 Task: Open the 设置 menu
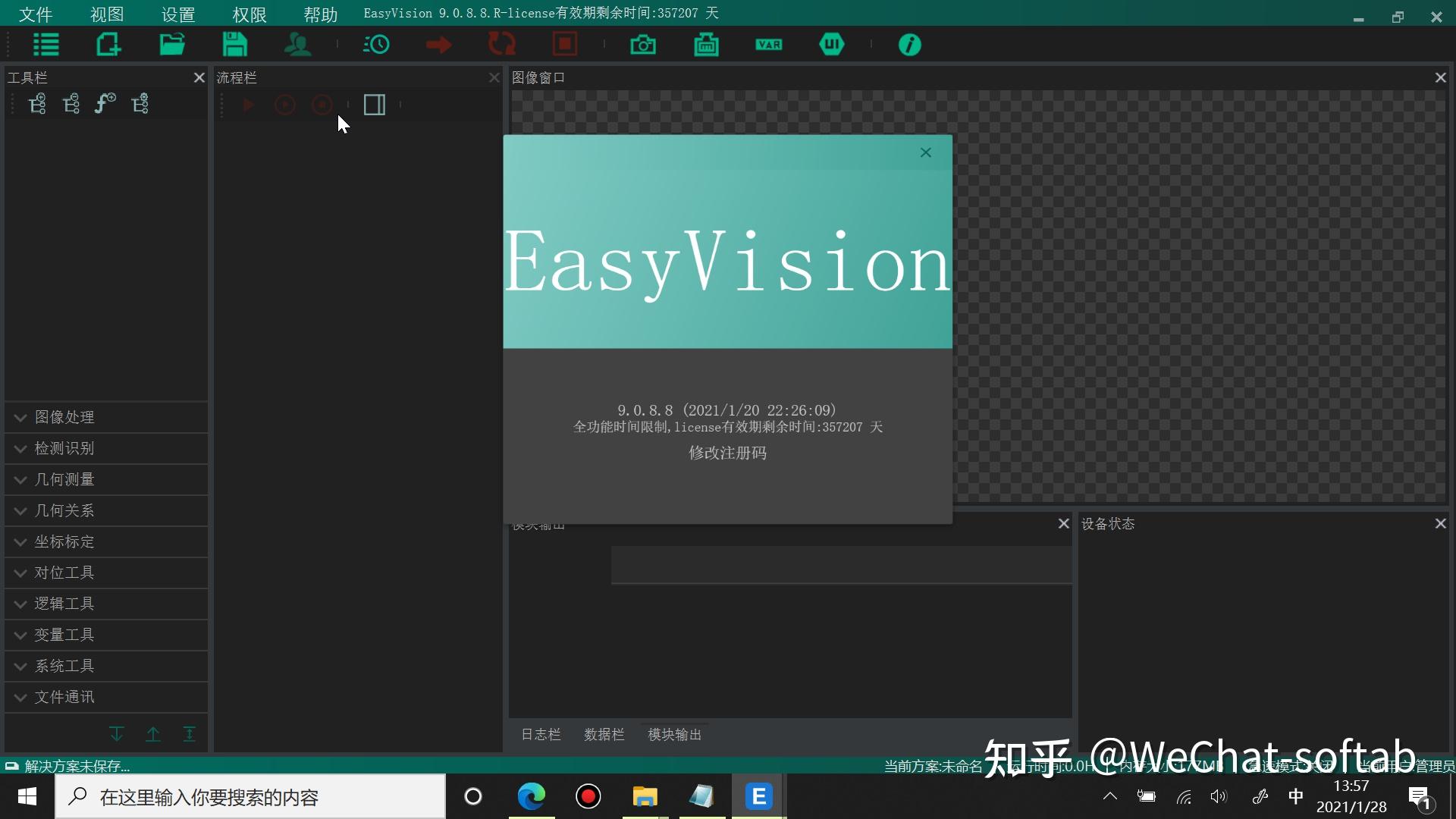coord(177,14)
